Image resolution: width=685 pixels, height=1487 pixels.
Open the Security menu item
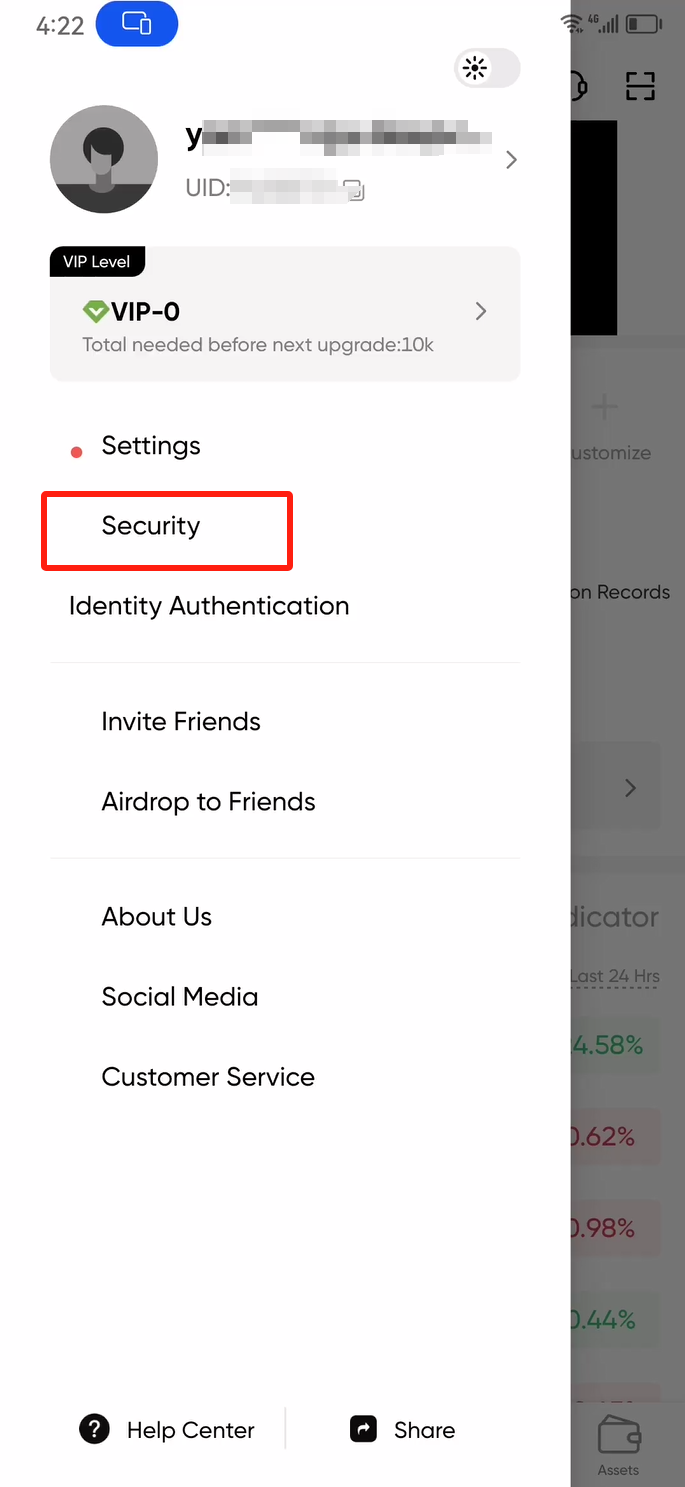[151, 526]
